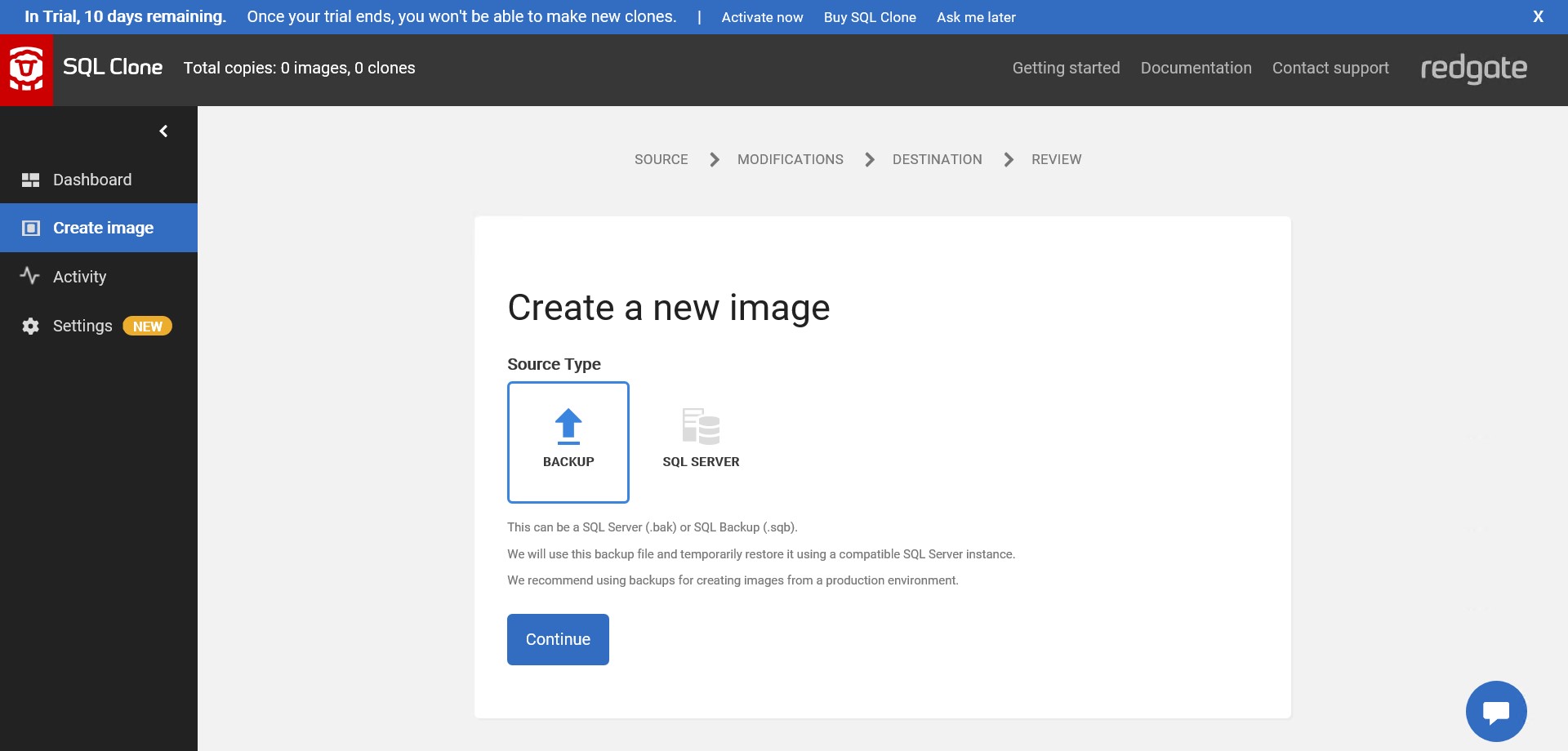Go to the SOURCE step

pos(661,159)
